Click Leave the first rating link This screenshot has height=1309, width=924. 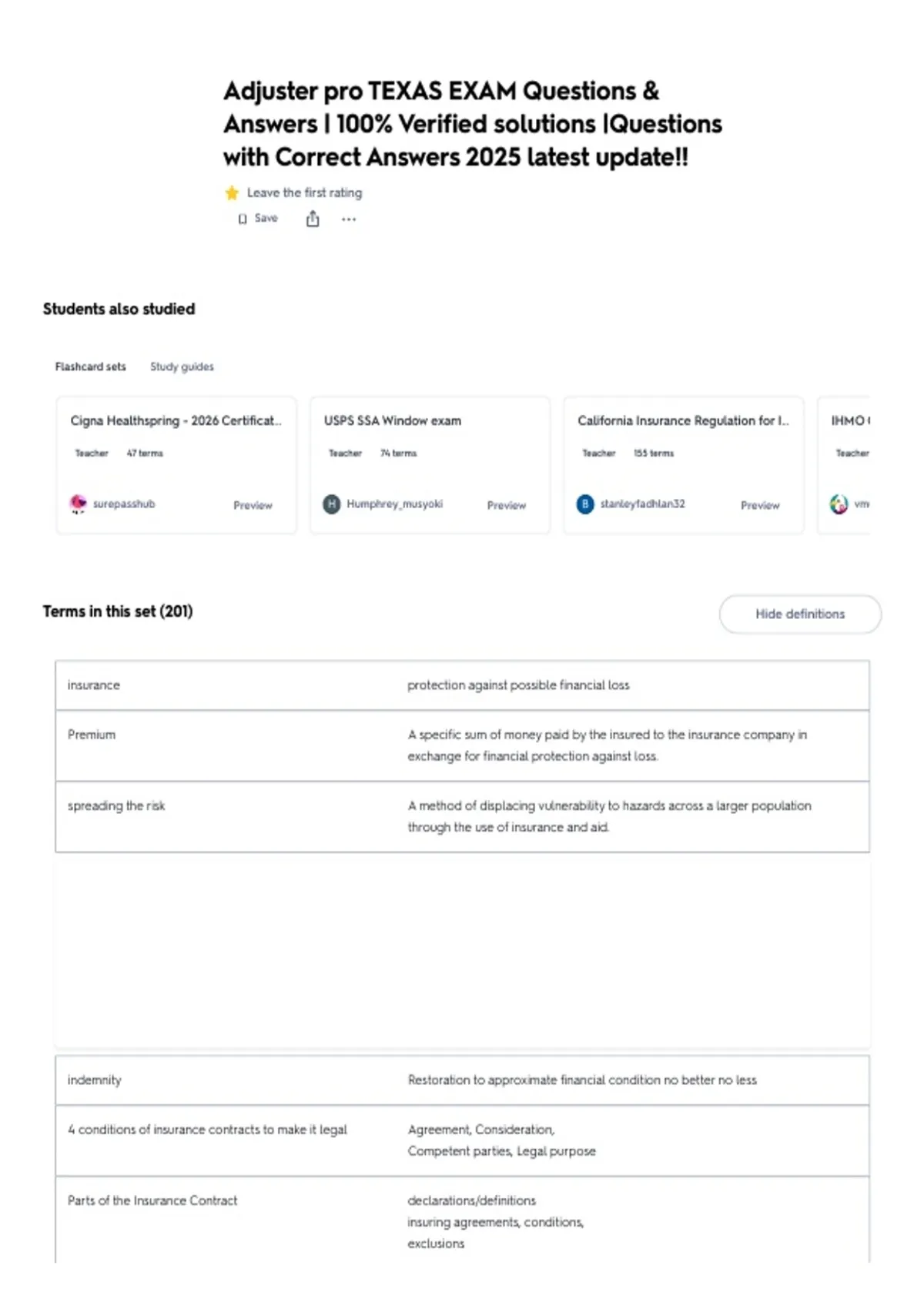pyautogui.click(x=304, y=192)
